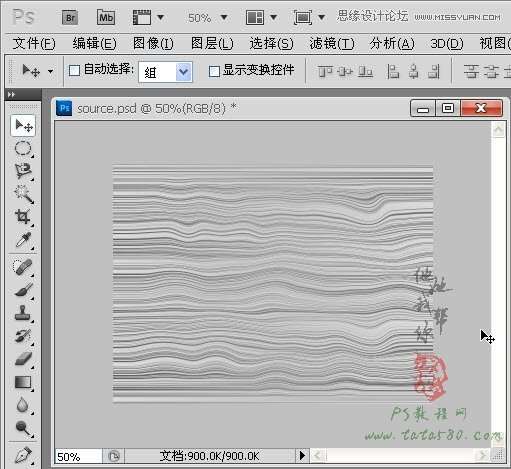This screenshot has height=469, width=511.
Task: Select the Eraser tool
Action: click(23, 359)
